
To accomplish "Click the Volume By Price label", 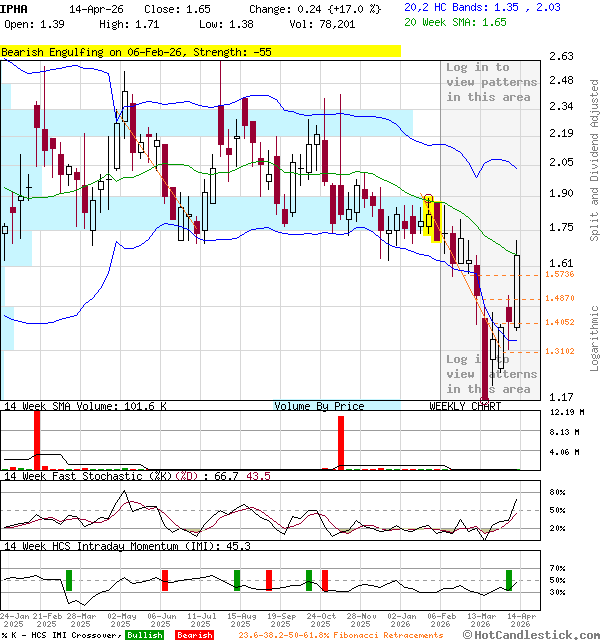I will (320, 406).
